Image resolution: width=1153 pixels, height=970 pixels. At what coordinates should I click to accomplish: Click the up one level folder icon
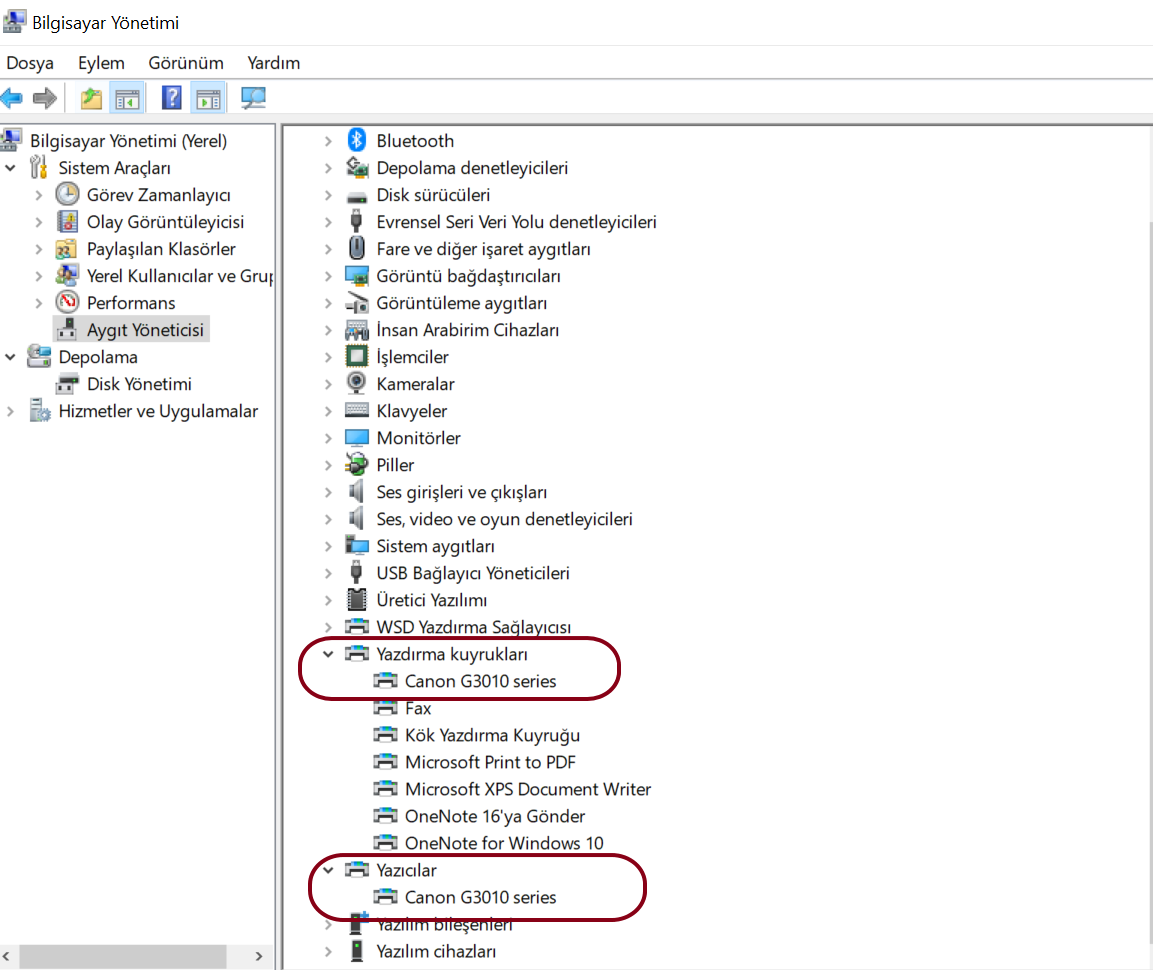[89, 97]
